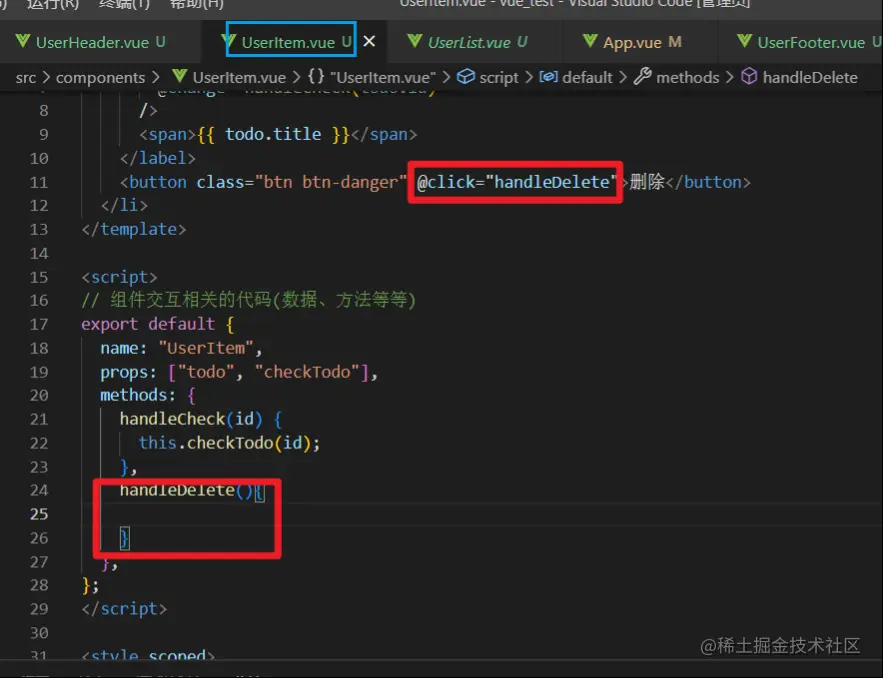Open the UserFooter.vue tab

[810, 42]
